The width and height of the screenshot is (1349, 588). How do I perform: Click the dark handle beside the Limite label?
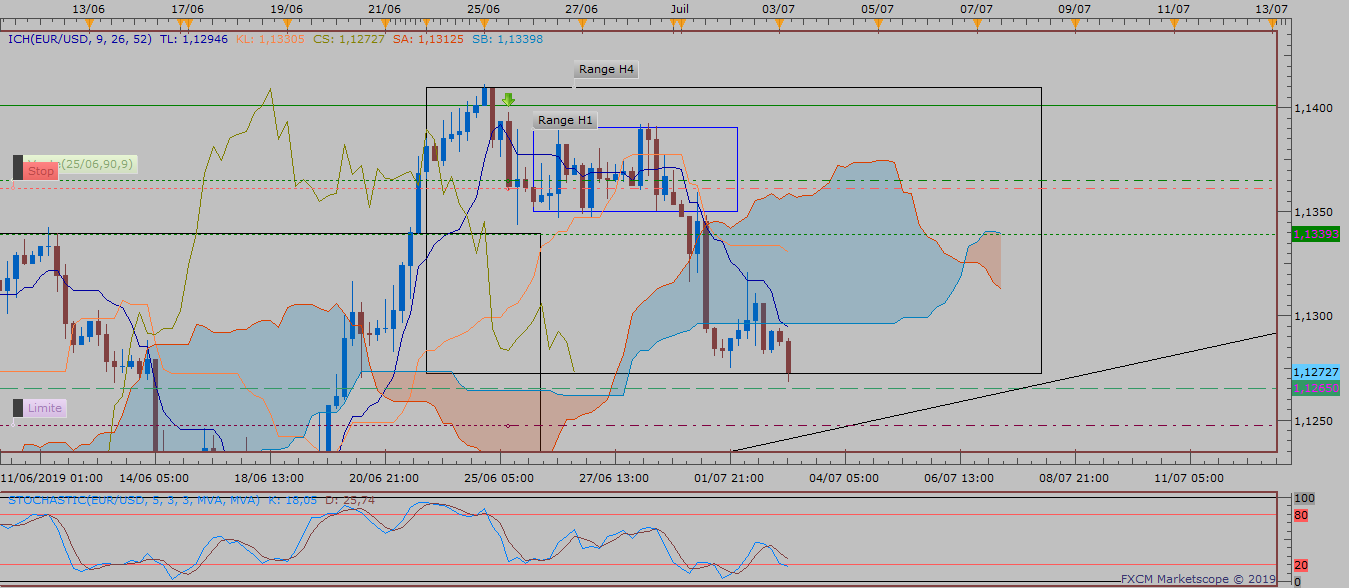click(17, 408)
